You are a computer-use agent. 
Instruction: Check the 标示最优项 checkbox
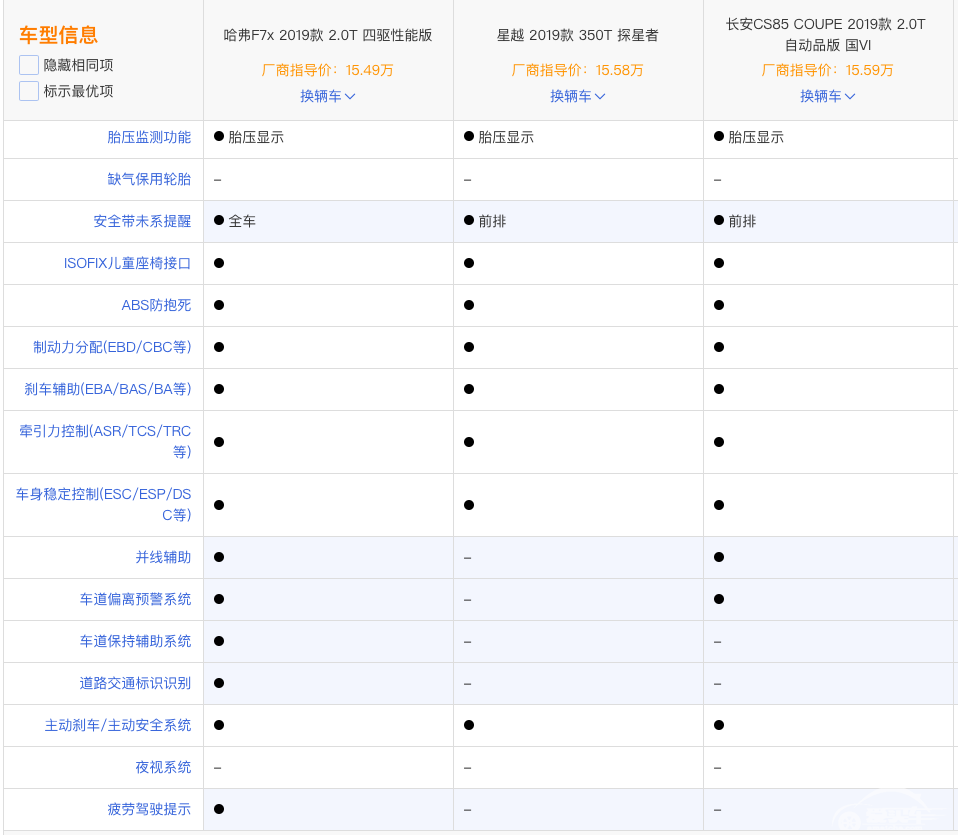pyautogui.click(x=29, y=91)
